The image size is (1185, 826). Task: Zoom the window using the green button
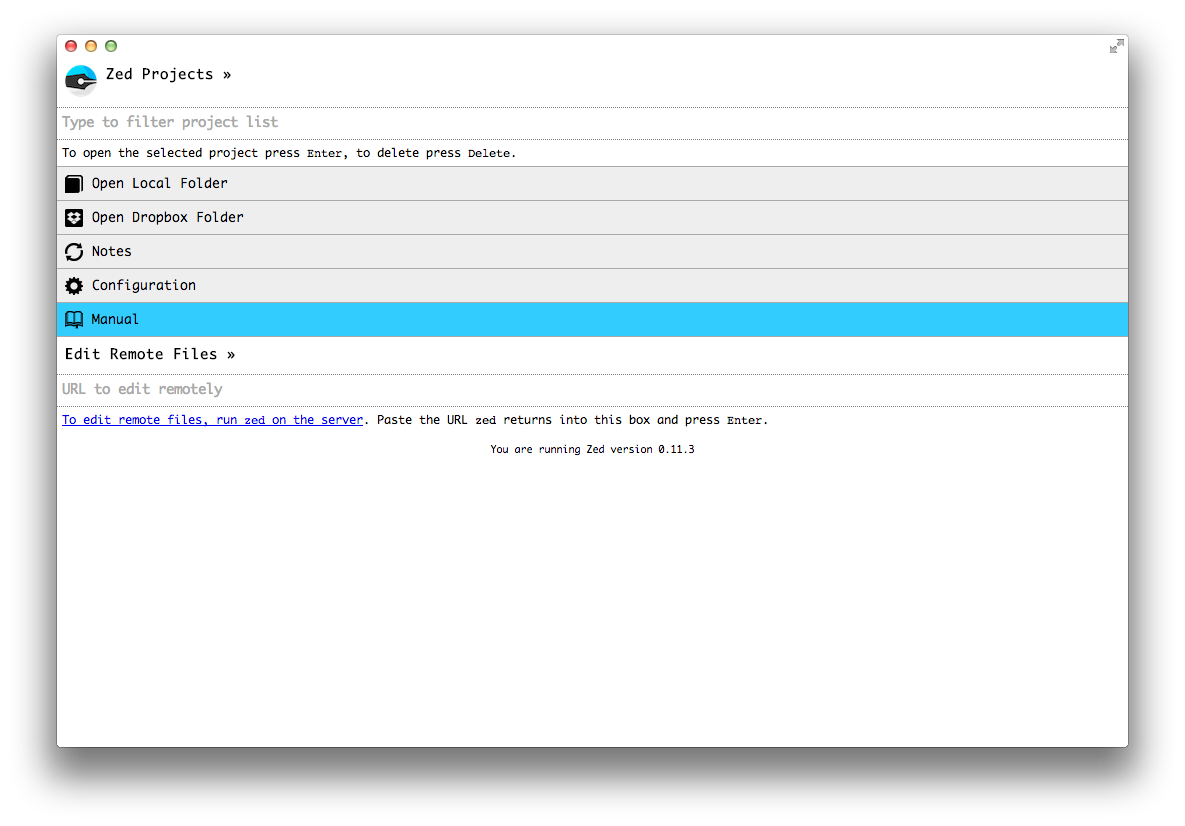pos(111,46)
